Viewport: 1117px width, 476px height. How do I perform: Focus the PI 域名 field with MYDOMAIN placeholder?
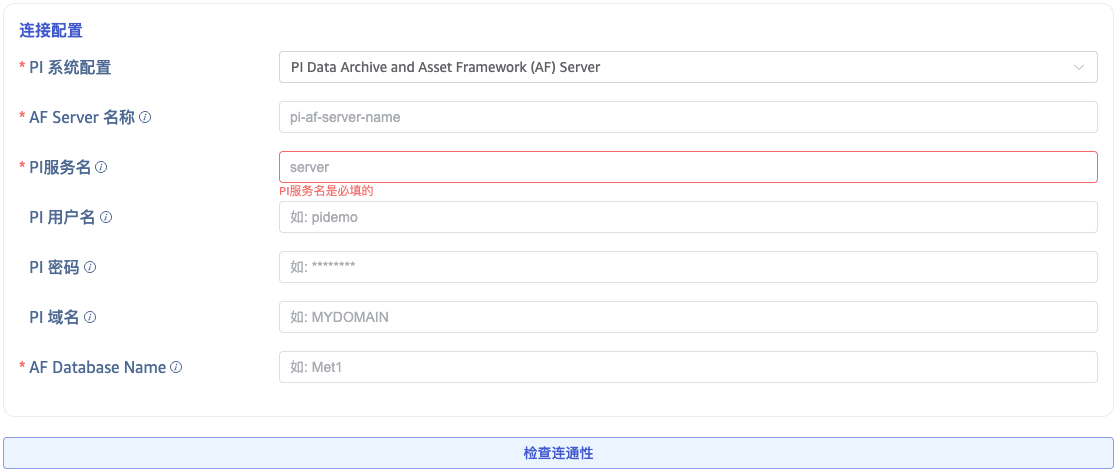(x=688, y=317)
